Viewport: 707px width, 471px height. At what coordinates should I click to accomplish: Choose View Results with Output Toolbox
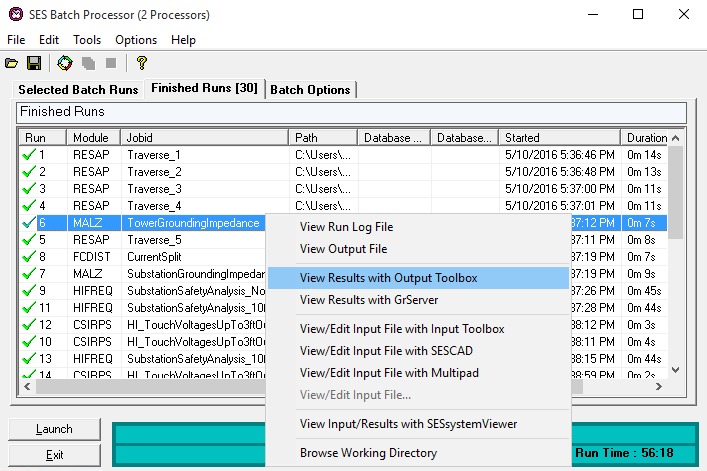[418, 278]
